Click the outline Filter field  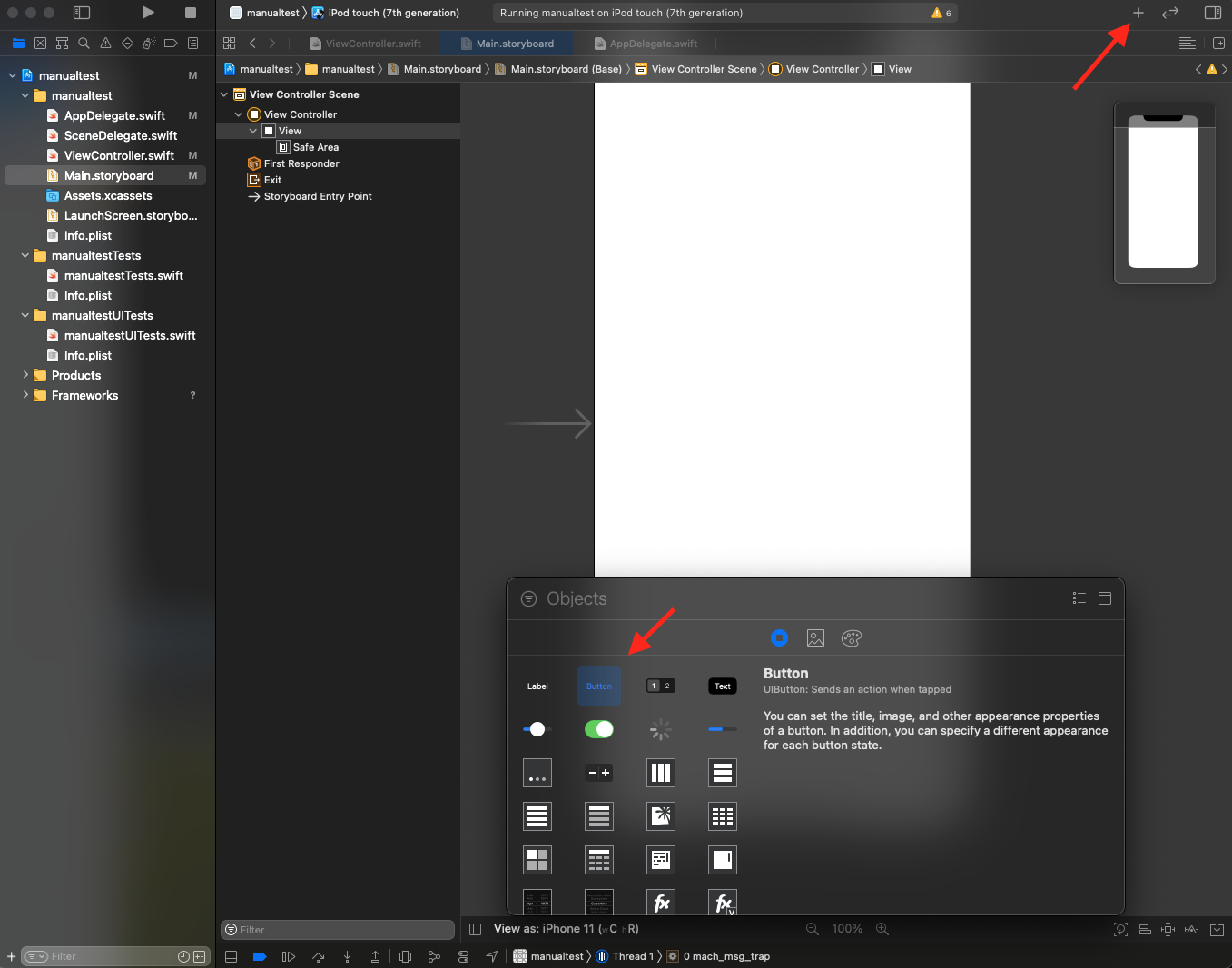pos(338,930)
